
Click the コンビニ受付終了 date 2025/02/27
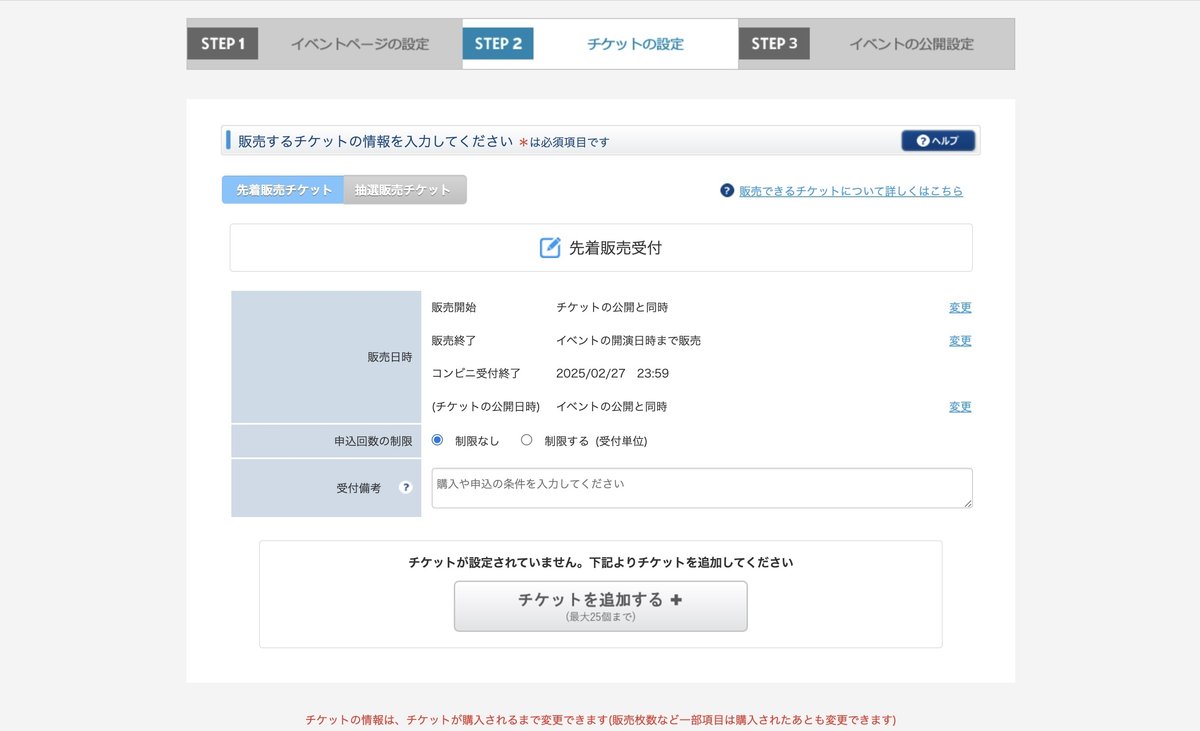(x=589, y=373)
